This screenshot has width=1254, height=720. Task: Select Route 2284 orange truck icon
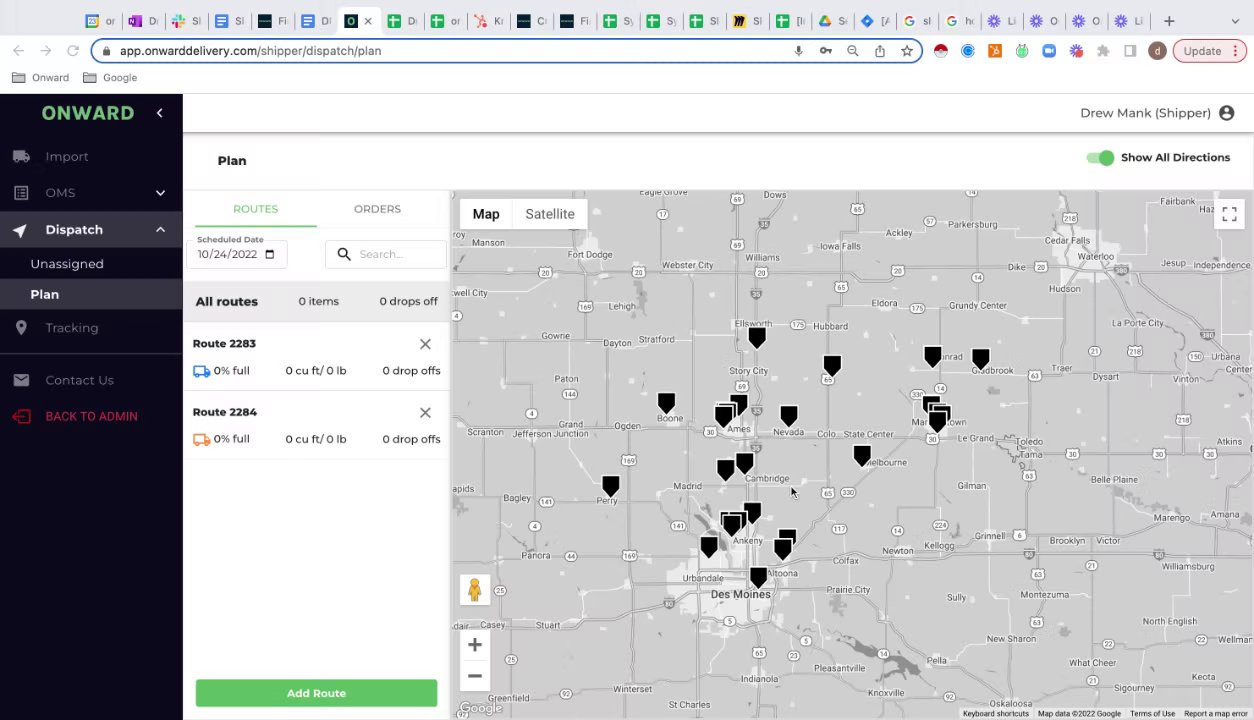(x=201, y=439)
